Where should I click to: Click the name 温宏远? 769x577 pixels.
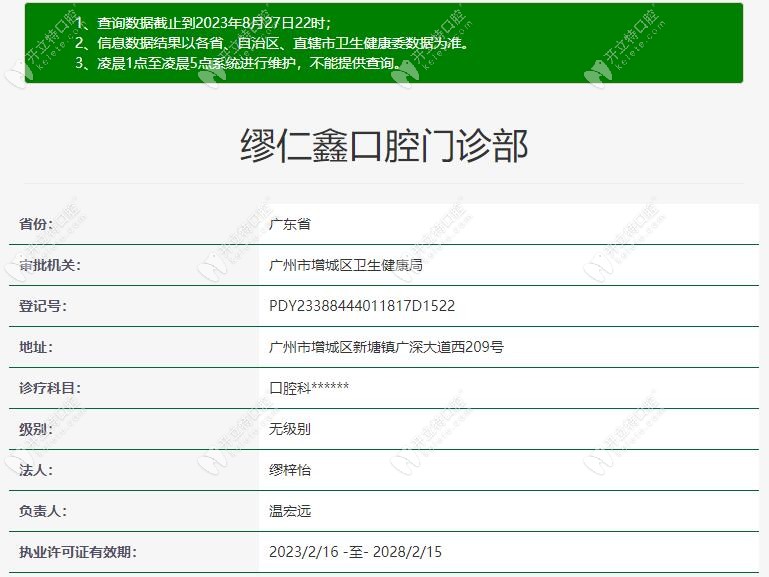pyautogui.click(x=290, y=511)
